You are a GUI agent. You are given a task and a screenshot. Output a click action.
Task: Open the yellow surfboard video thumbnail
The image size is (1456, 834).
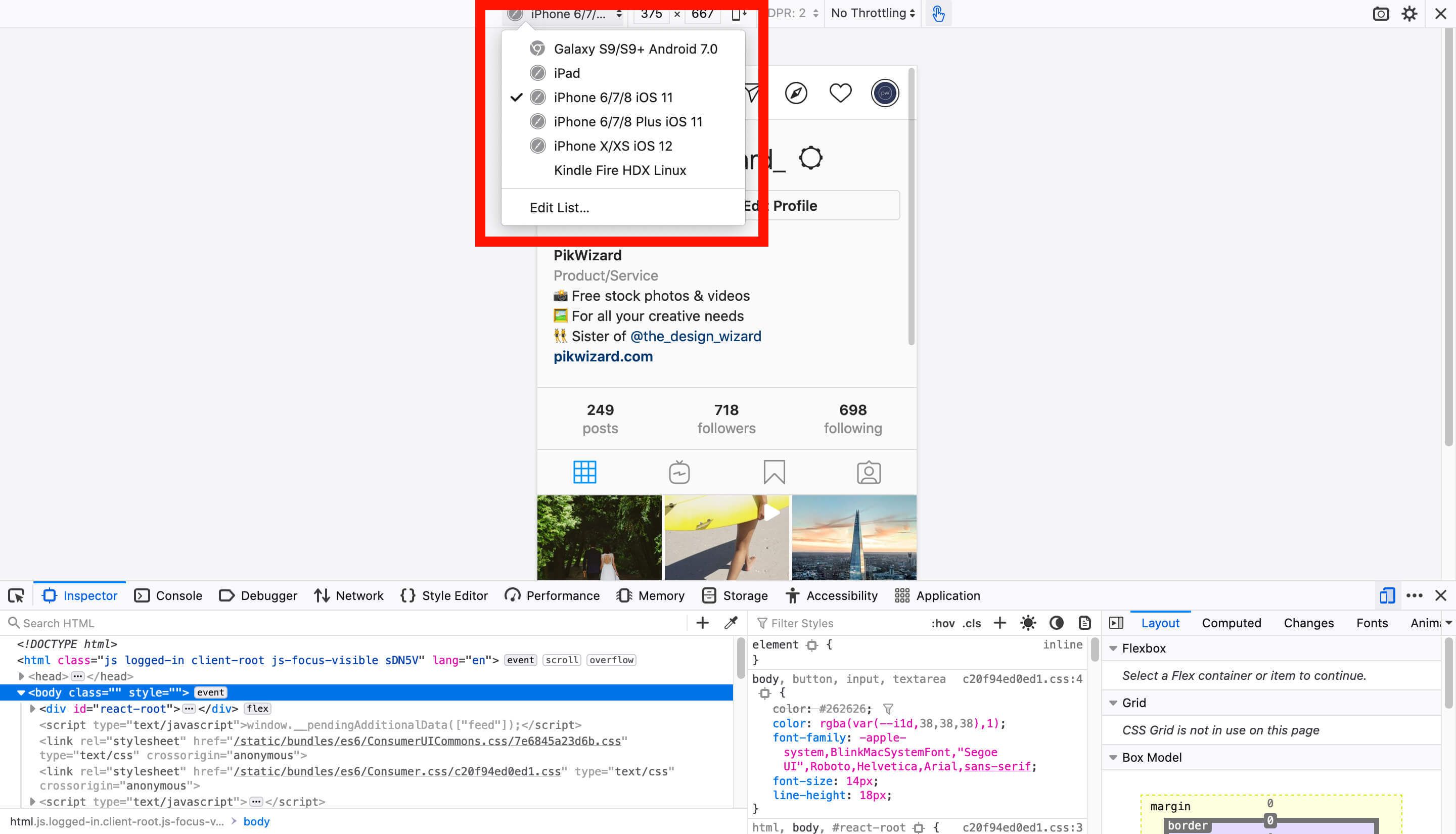[726, 537]
